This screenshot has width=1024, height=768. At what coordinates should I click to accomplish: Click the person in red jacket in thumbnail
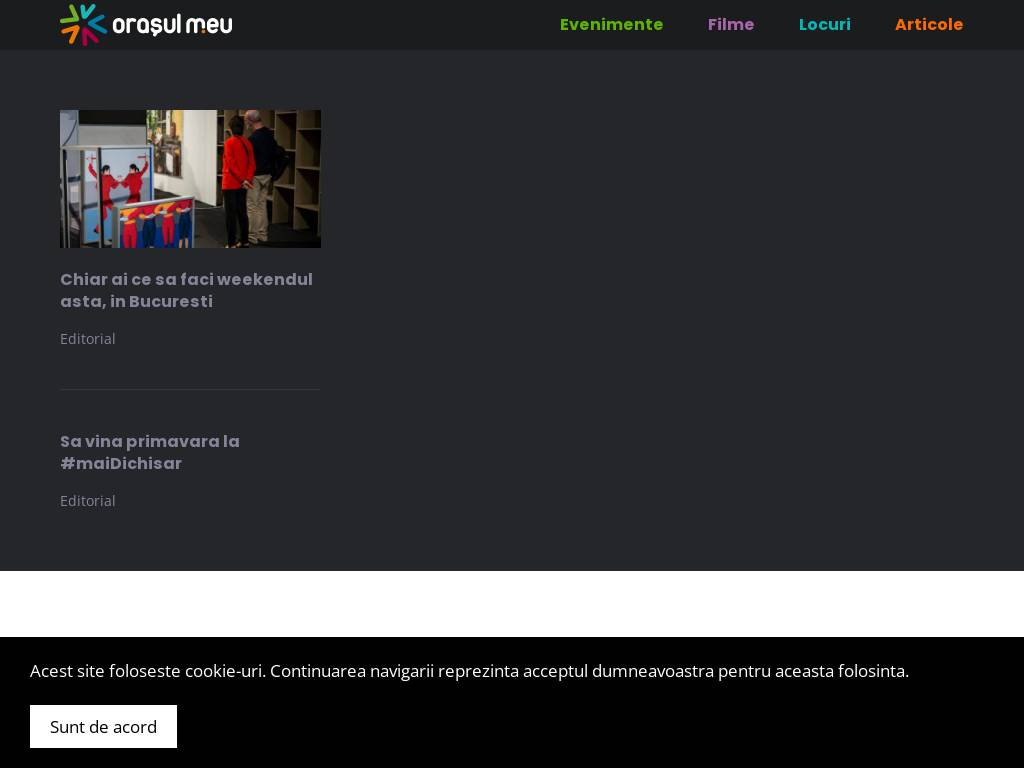click(x=237, y=175)
